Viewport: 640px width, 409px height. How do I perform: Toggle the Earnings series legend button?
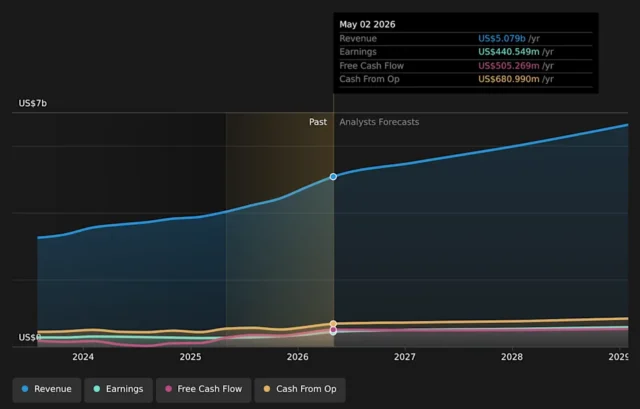coord(118,389)
